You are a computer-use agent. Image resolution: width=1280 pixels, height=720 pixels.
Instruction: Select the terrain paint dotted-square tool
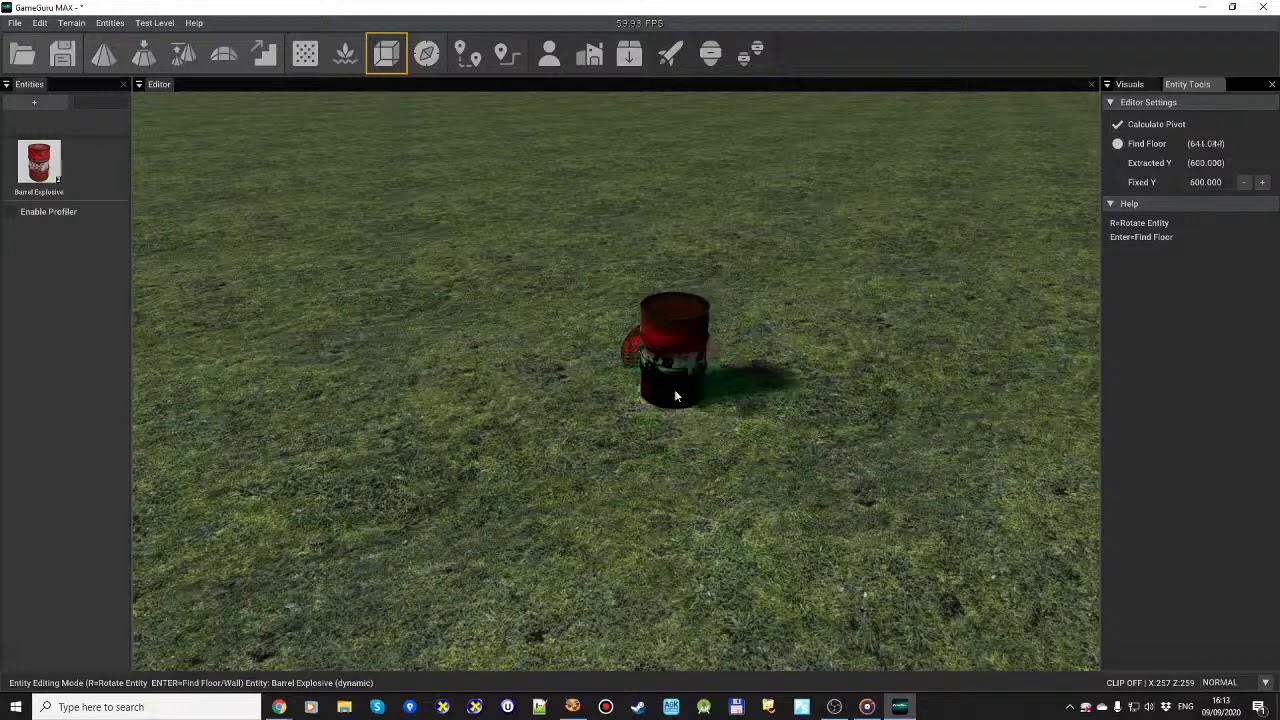(305, 54)
